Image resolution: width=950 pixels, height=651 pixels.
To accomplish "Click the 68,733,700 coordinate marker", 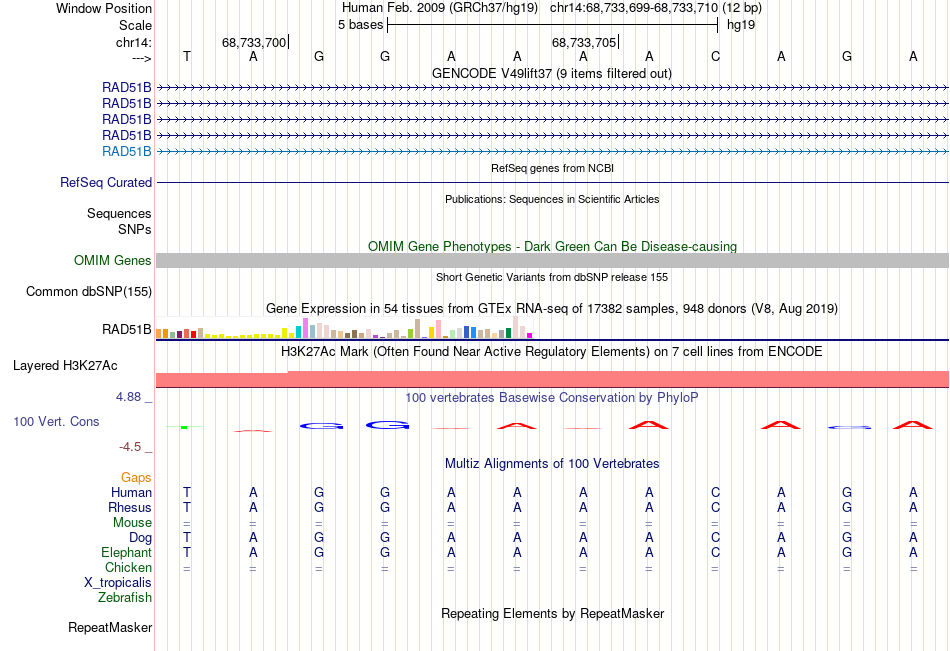I will coord(254,42).
